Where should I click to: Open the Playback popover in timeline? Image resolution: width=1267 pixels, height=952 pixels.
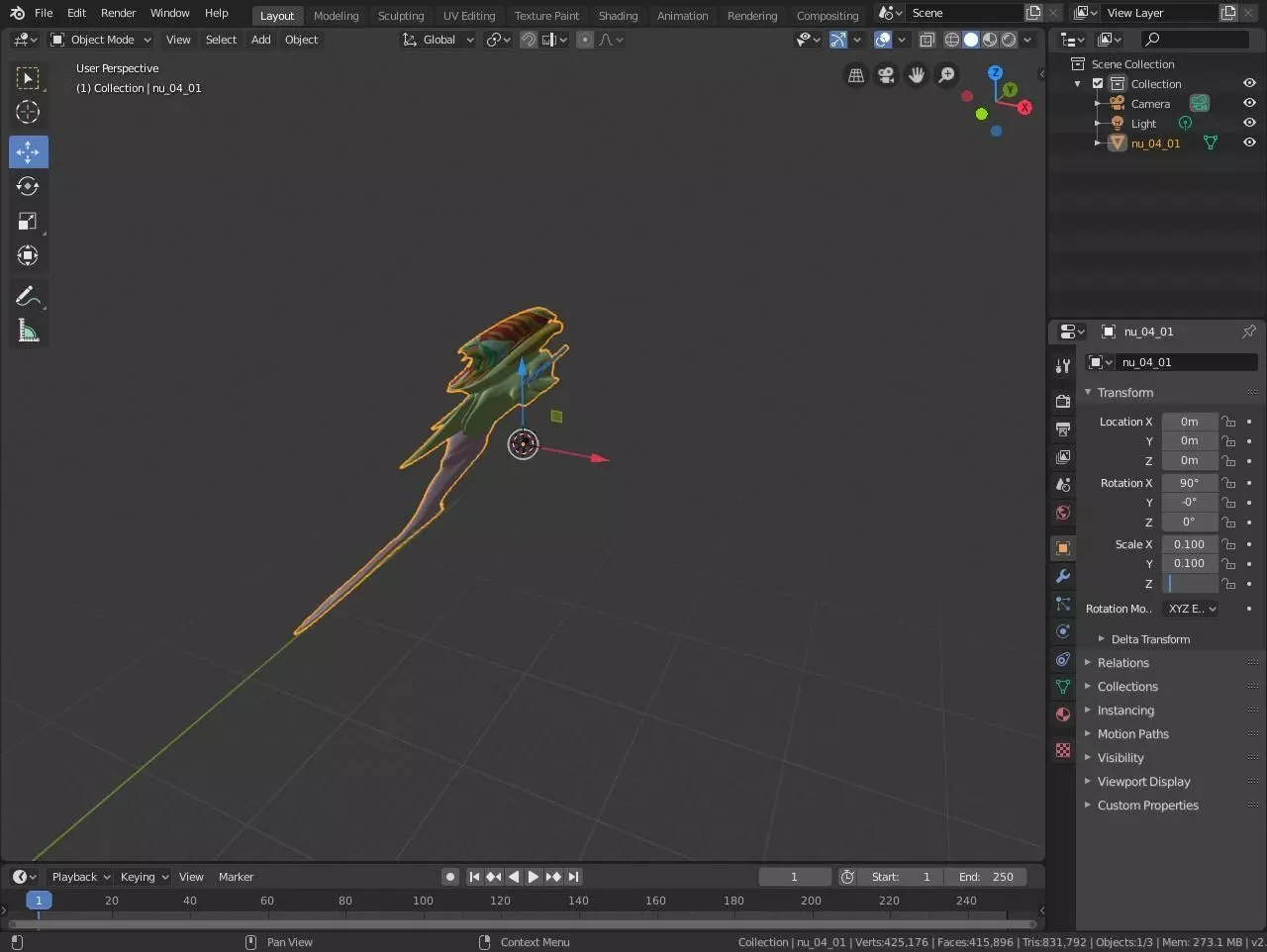tap(80, 877)
